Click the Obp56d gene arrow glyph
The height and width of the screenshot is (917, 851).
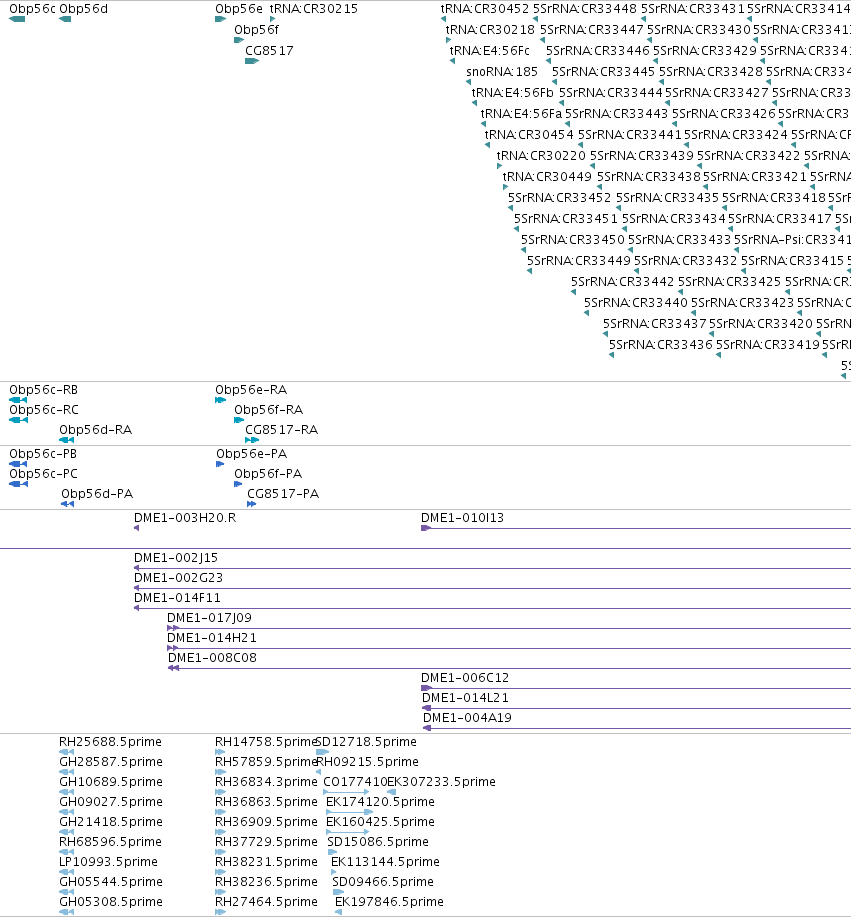tap(65, 19)
